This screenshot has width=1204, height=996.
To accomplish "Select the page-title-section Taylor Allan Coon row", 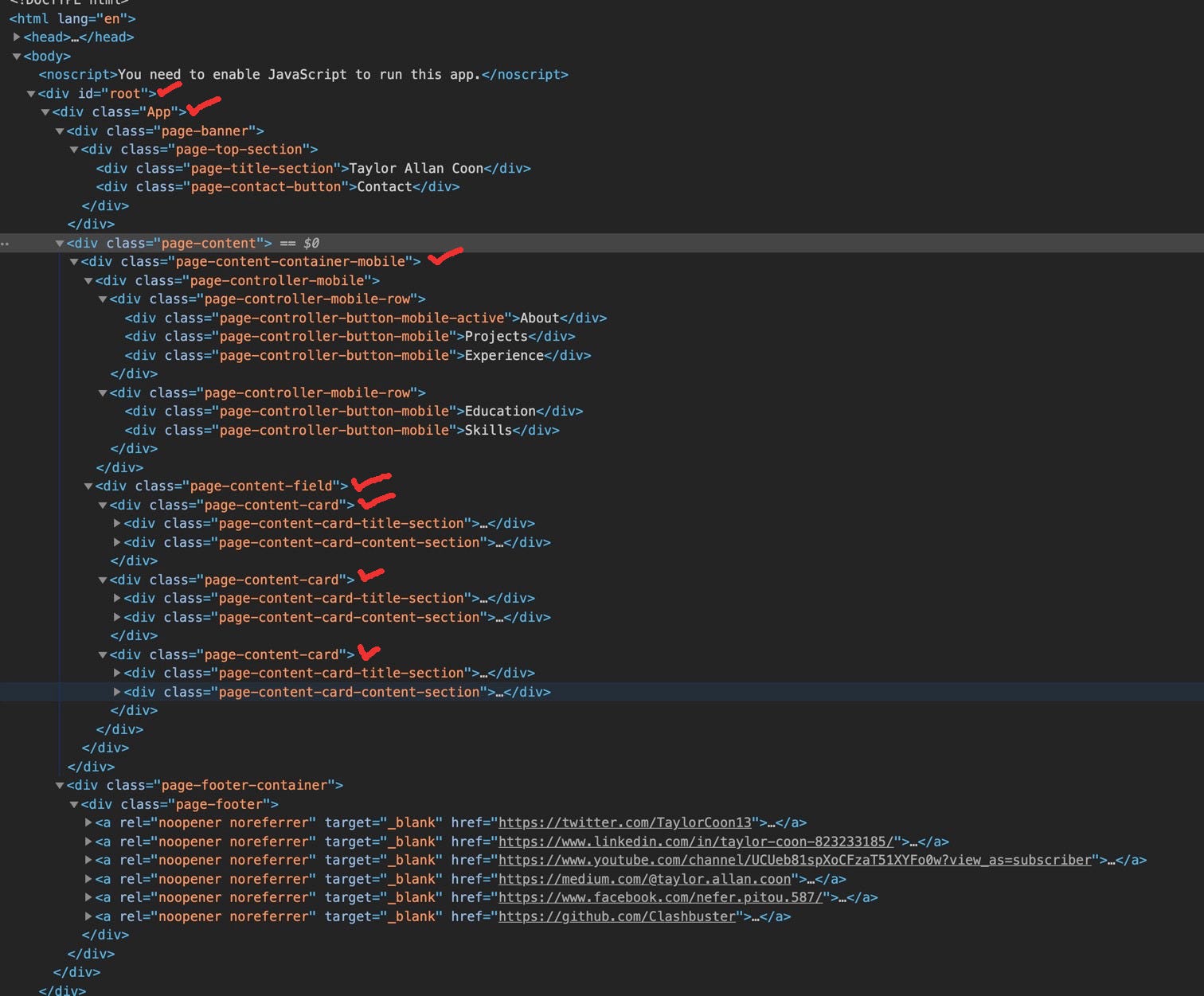I will (314, 168).
